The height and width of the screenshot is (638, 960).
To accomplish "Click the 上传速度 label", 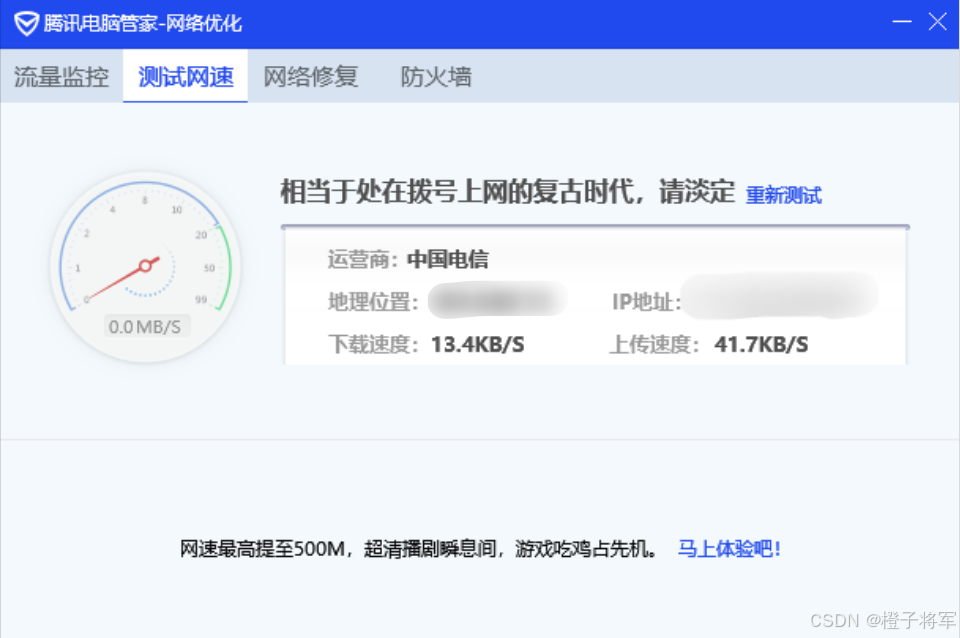I will point(654,345).
